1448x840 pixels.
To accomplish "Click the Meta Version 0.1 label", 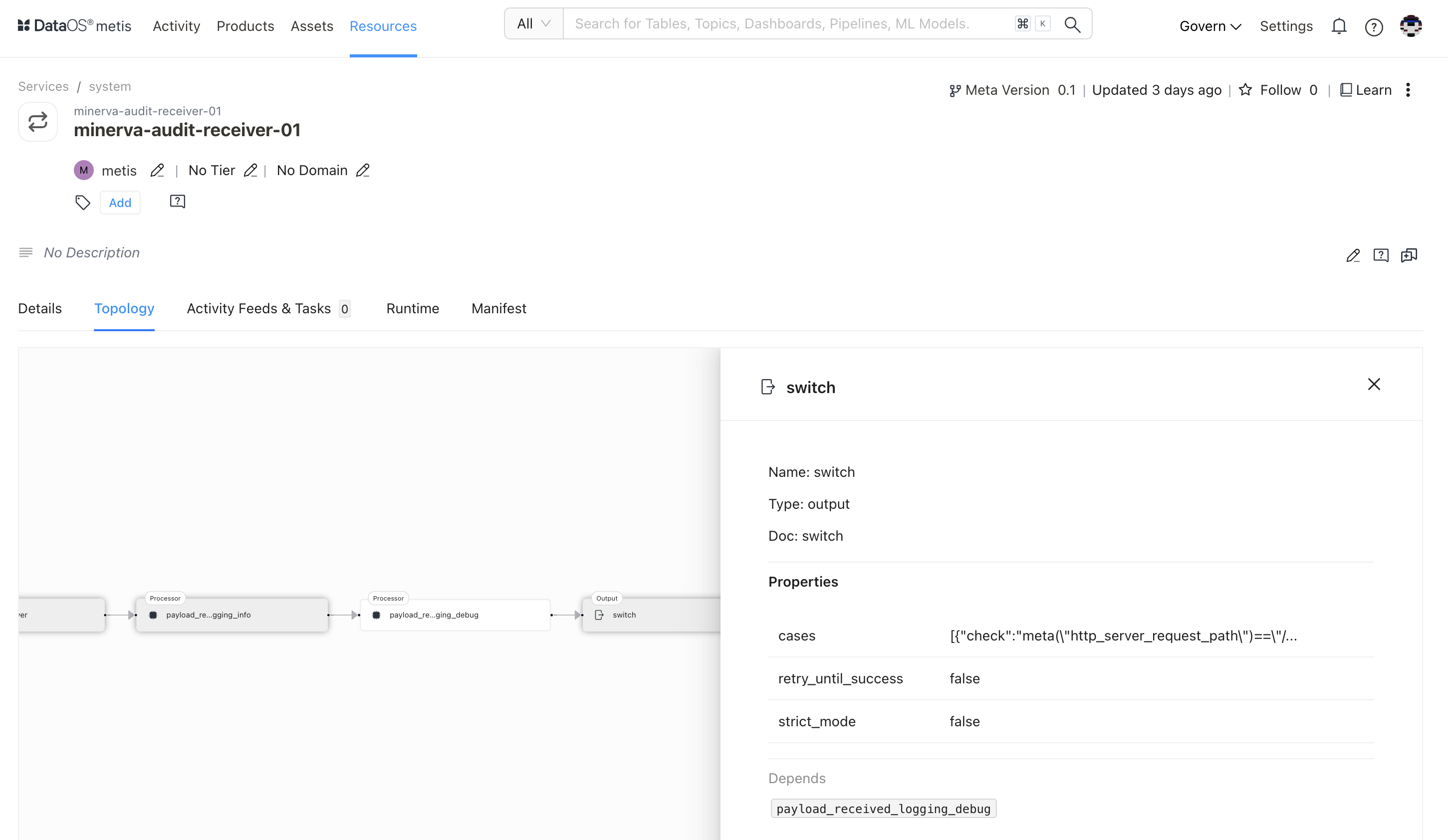I will point(1020,90).
